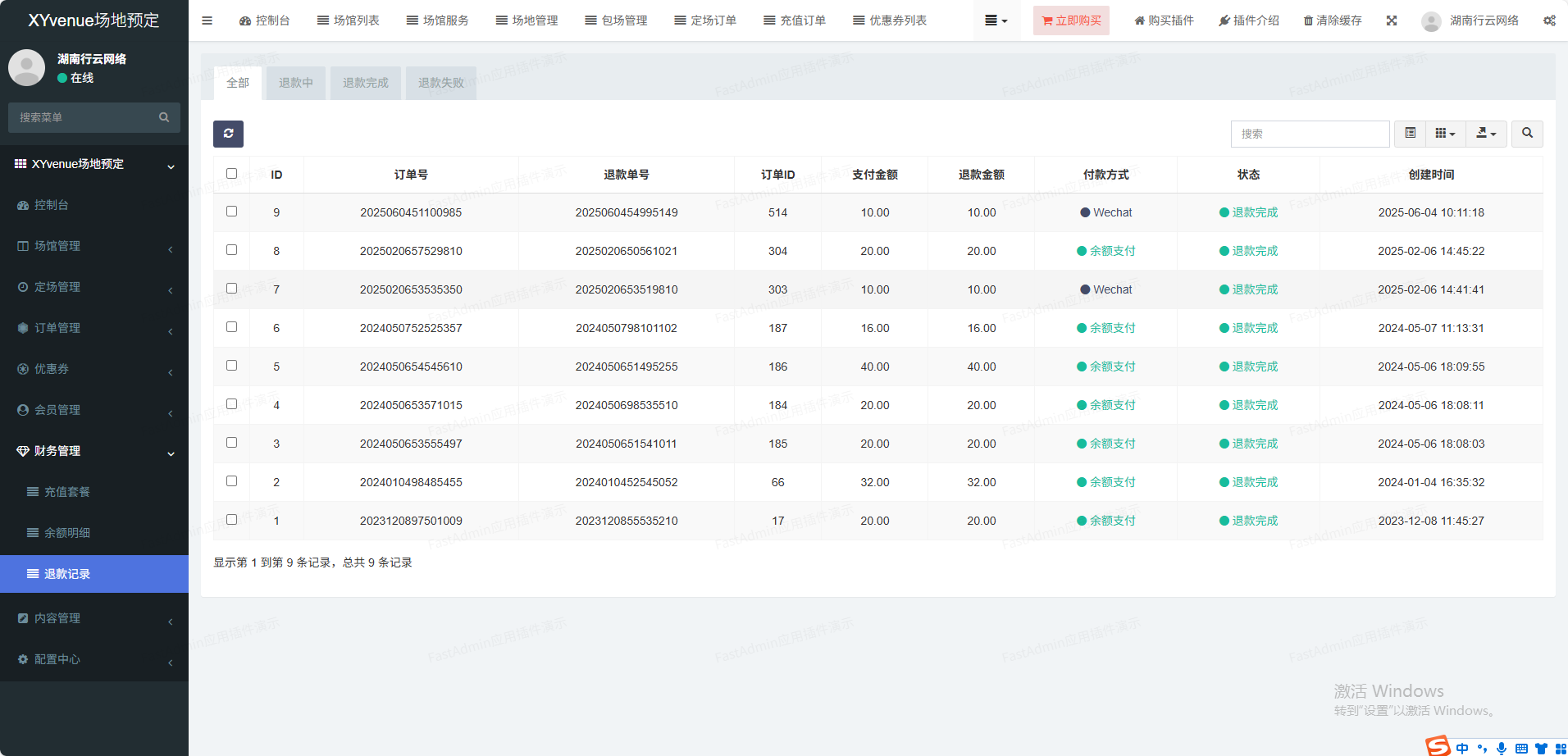1568x756 pixels.
Task: Click the fullscreen expand icon
Action: (1392, 20)
